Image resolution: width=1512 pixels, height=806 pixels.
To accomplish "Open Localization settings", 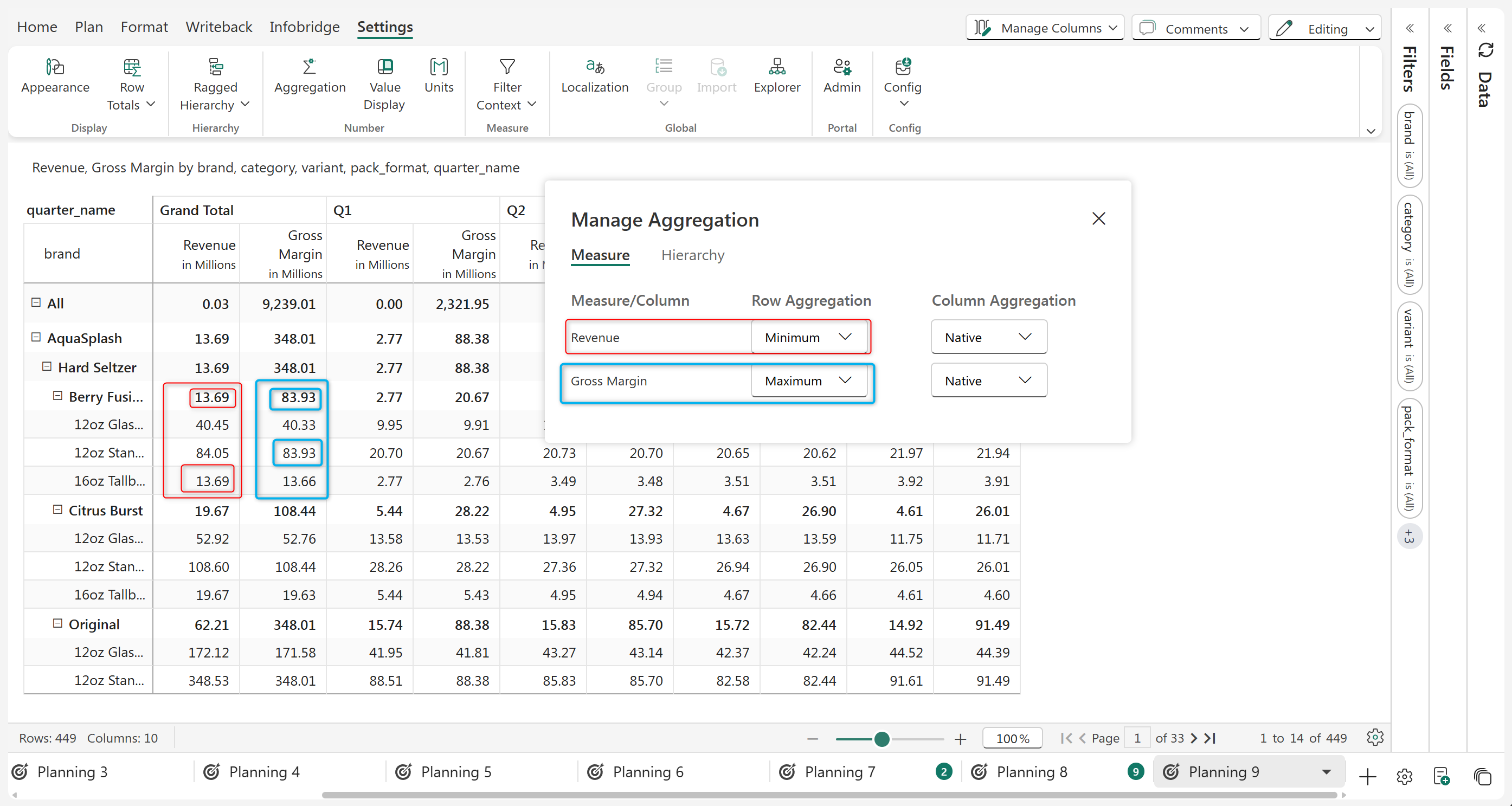I will click(594, 67).
